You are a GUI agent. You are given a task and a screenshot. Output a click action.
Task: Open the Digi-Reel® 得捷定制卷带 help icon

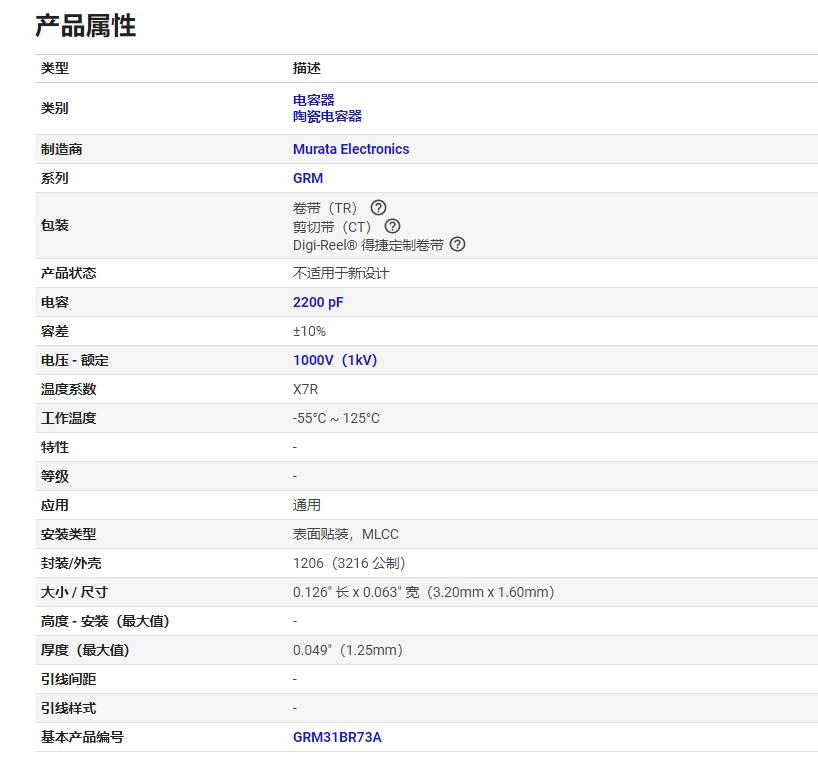tap(457, 244)
